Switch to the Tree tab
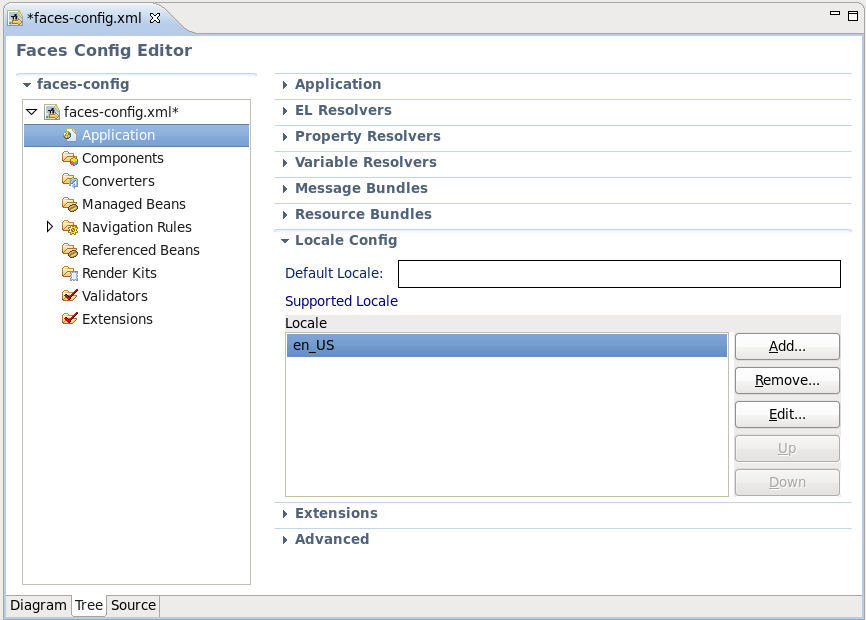Image resolution: width=866 pixels, height=620 pixels. 88,605
